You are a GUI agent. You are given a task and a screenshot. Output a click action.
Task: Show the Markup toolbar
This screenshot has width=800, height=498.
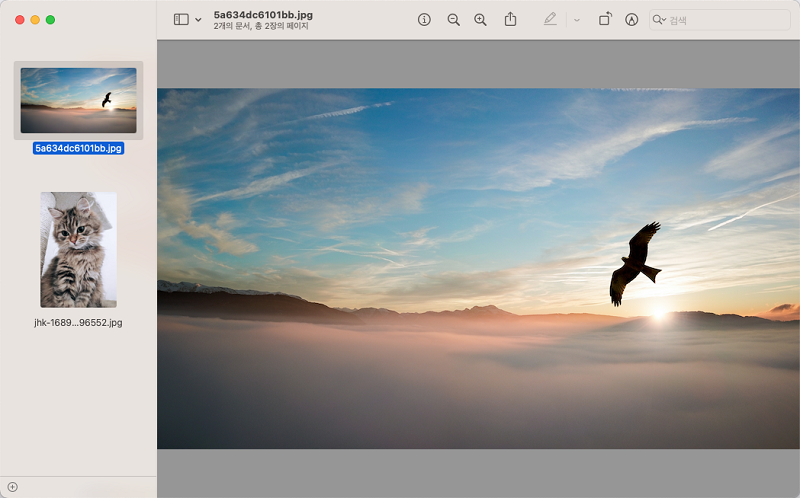[631, 20]
